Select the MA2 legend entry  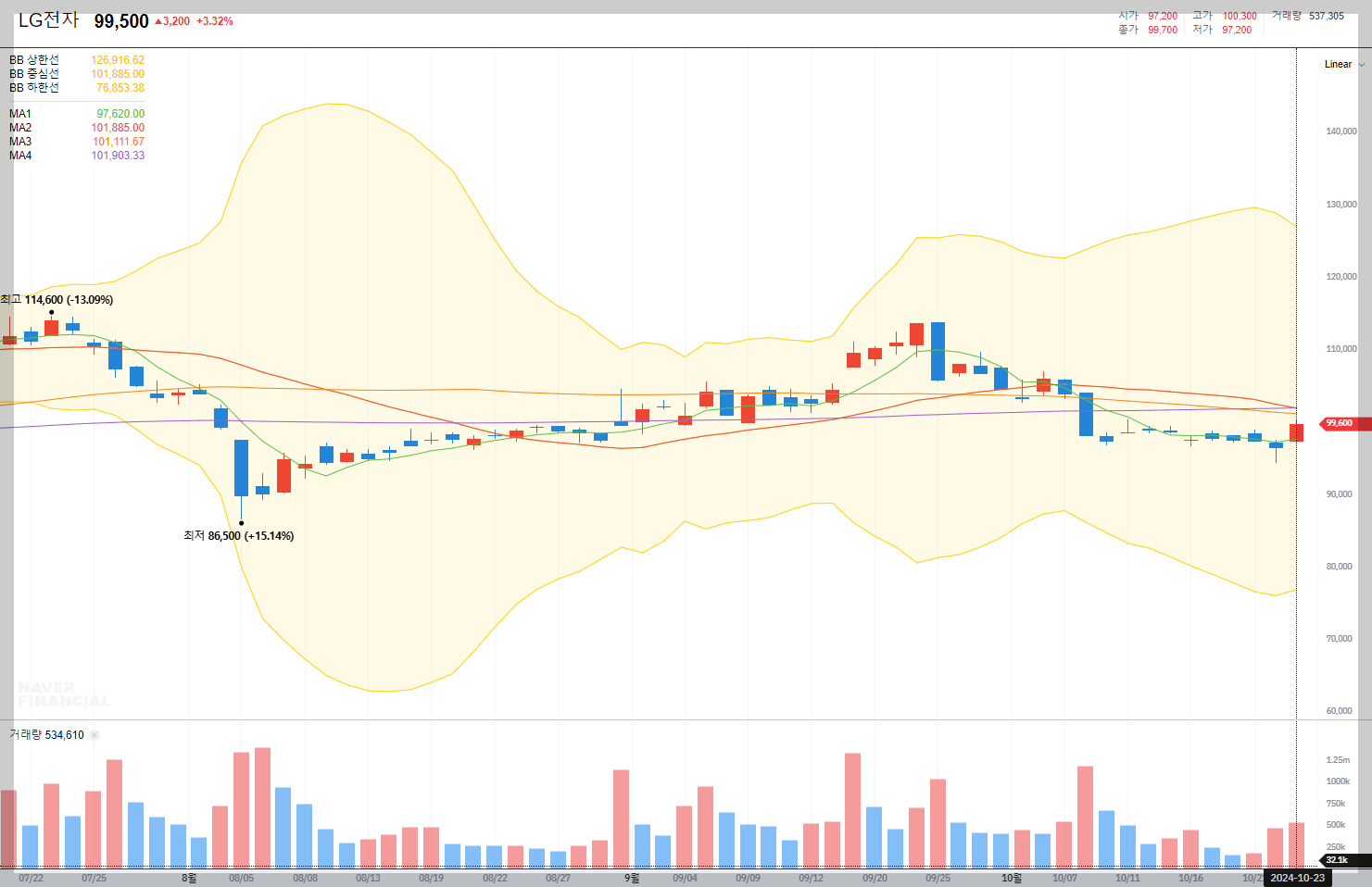pos(20,128)
